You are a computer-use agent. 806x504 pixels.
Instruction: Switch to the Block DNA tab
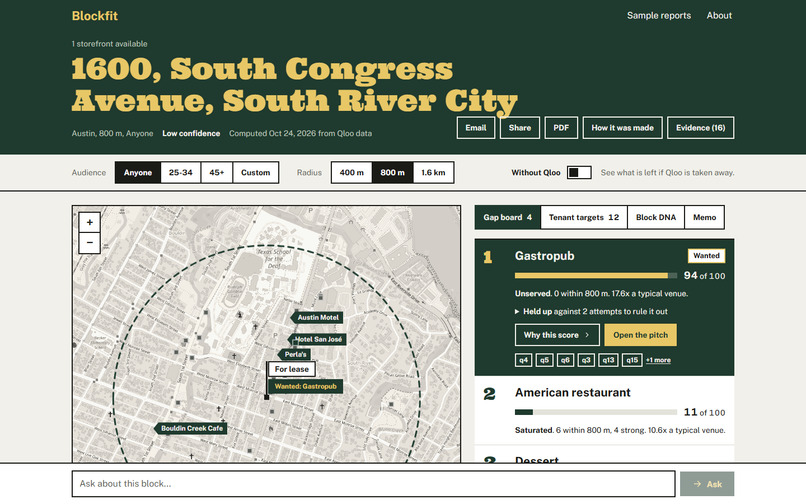tap(656, 217)
